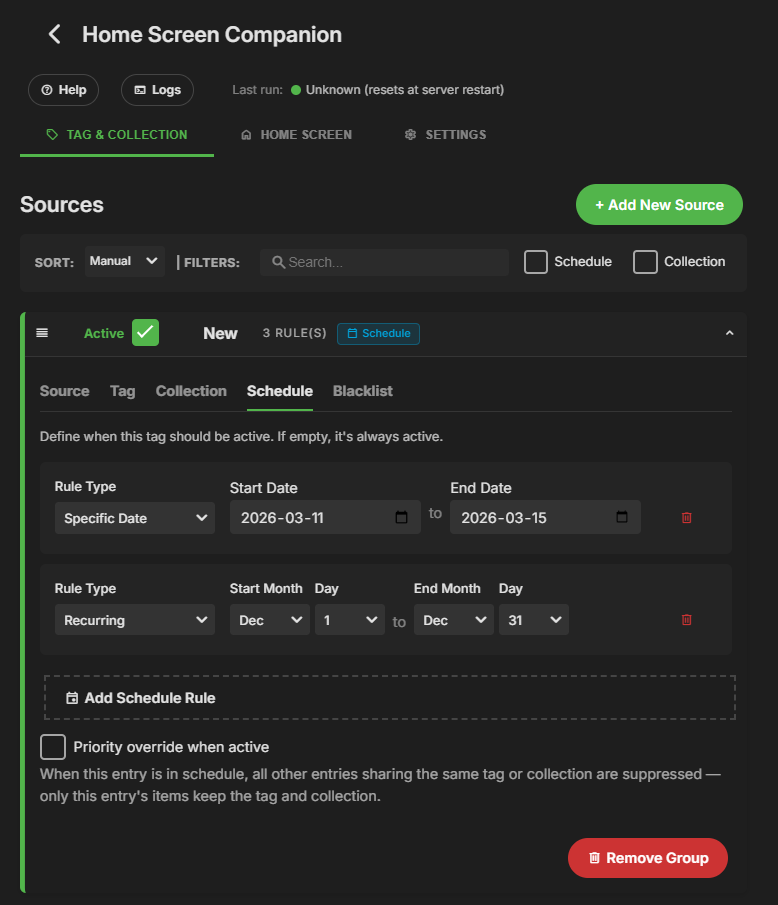778x905 pixels.
Task: Delete the Specific Date schedule rule
Action: click(686, 518)
